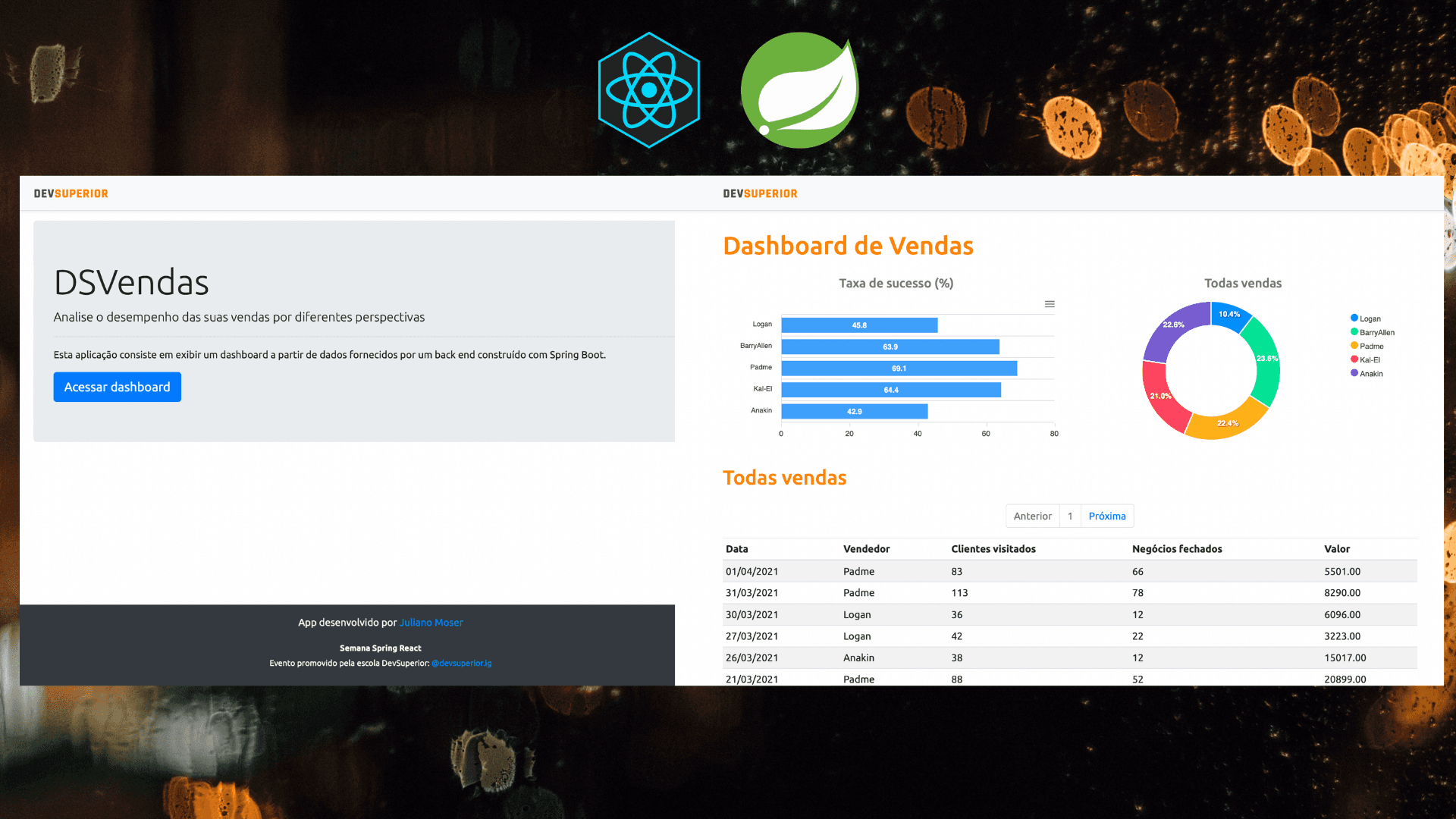This screenshot has width=1456, height=819.
Task: Click the Acessar dashboard button
Action: pos(118,387)
